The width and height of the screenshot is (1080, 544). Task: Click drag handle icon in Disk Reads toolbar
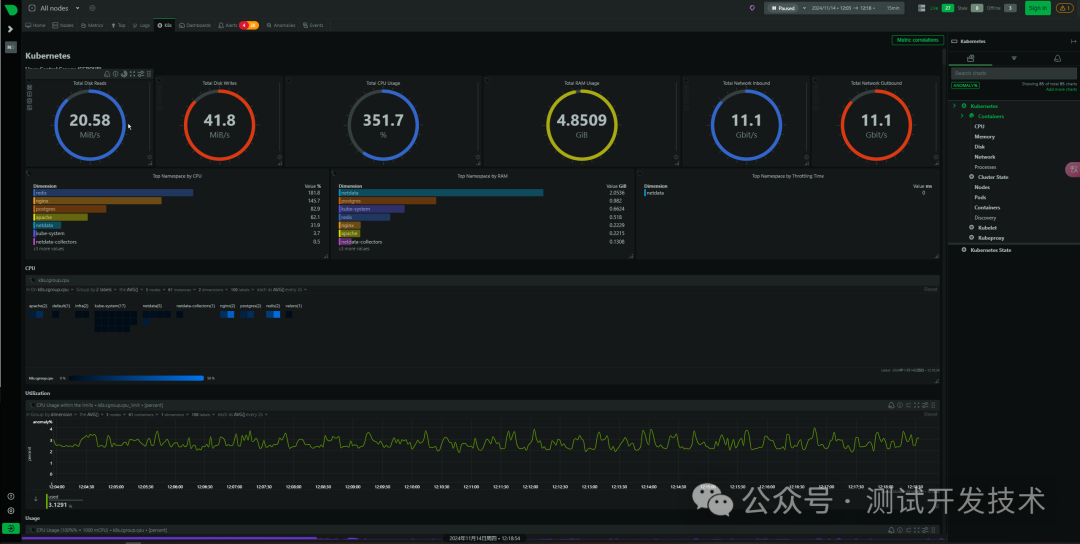pyautogui.click(x=148, y=74)
